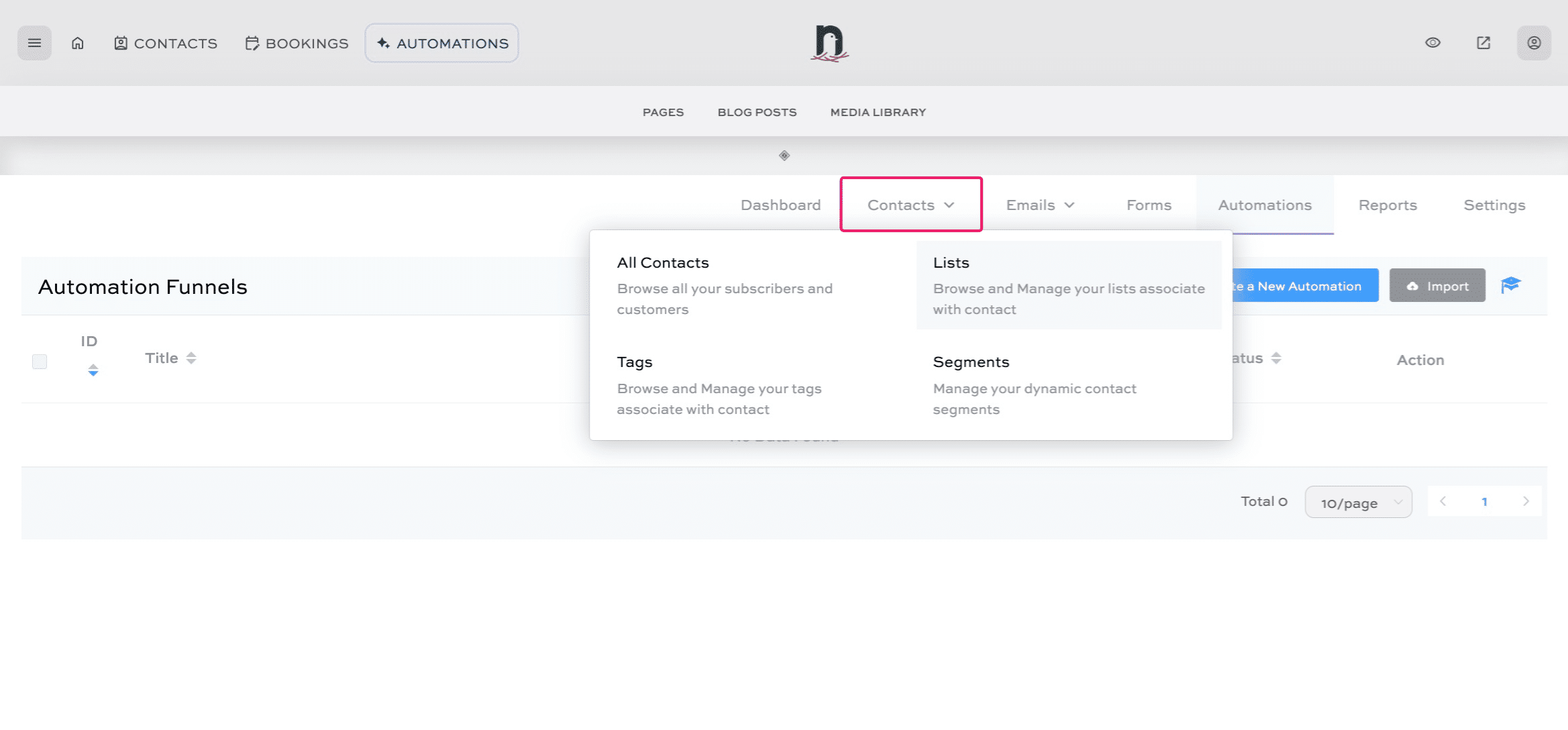Click the Import button
This screenshot has width=1568, height=730.
tap(1437, 286)
